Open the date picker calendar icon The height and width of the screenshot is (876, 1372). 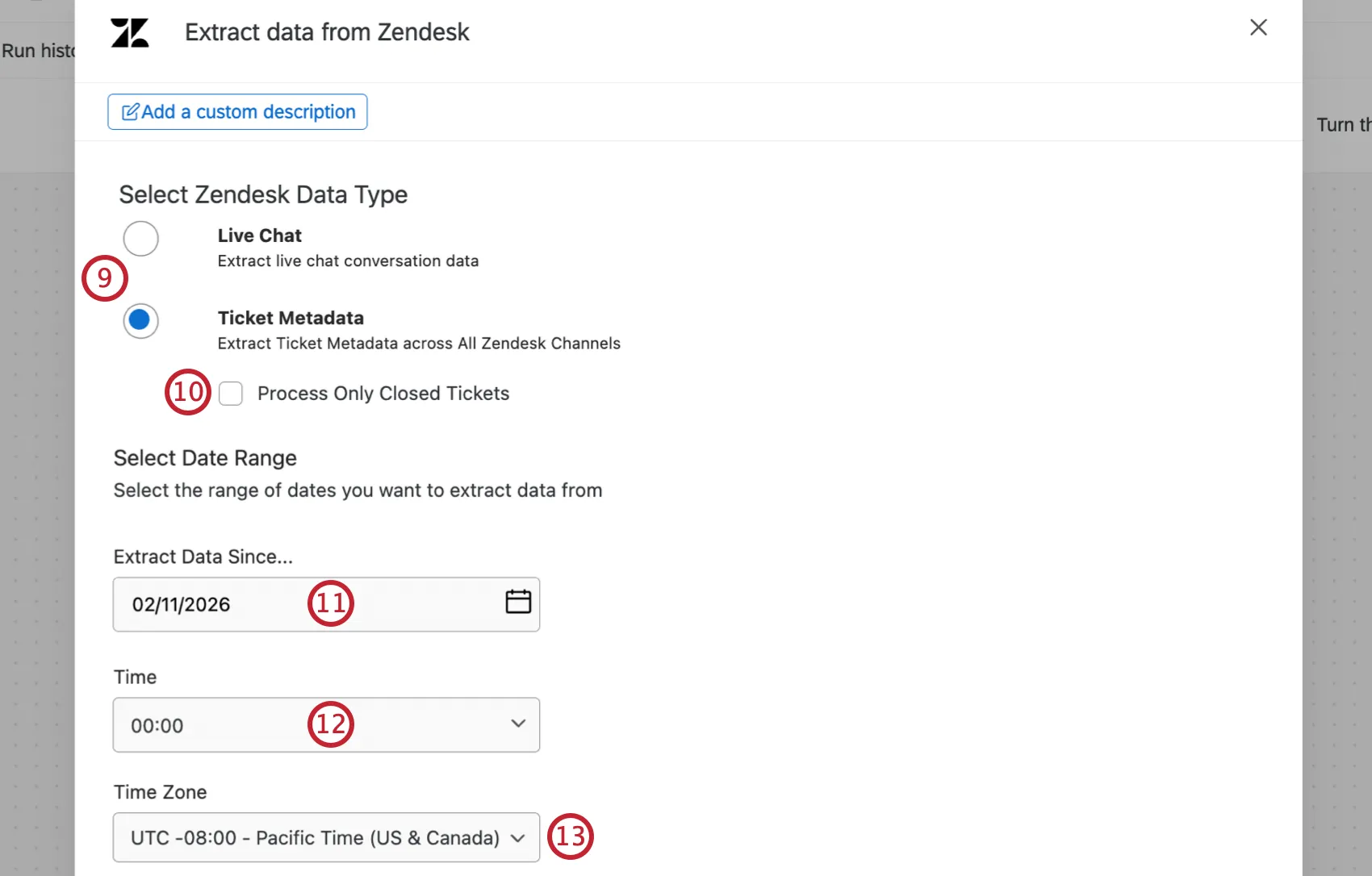coord(518,602)
